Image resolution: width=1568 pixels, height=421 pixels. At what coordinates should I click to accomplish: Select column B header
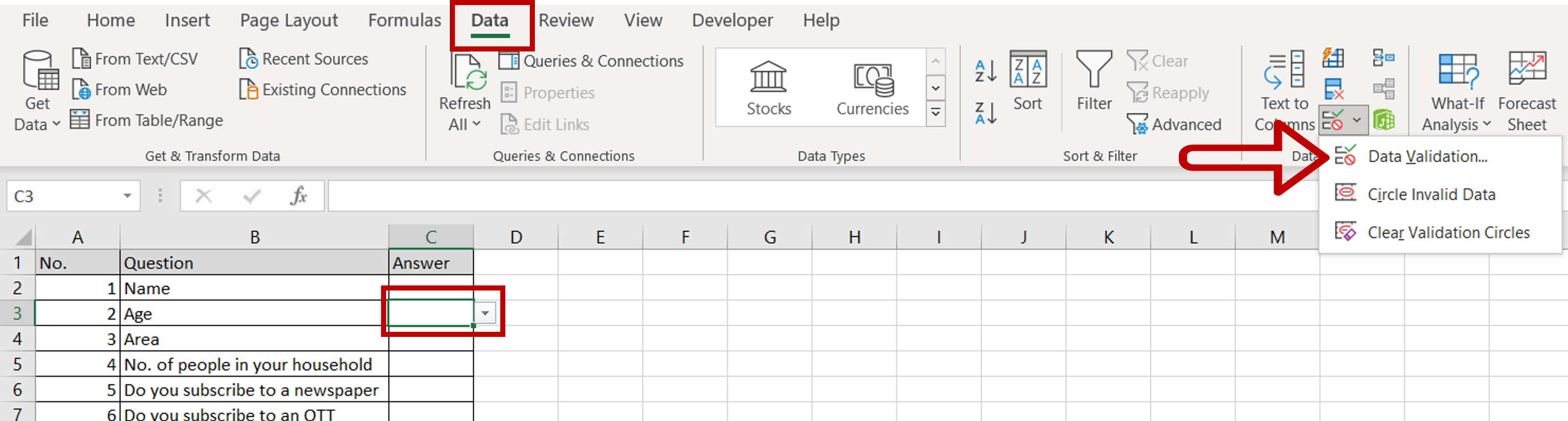coord(254,236)
